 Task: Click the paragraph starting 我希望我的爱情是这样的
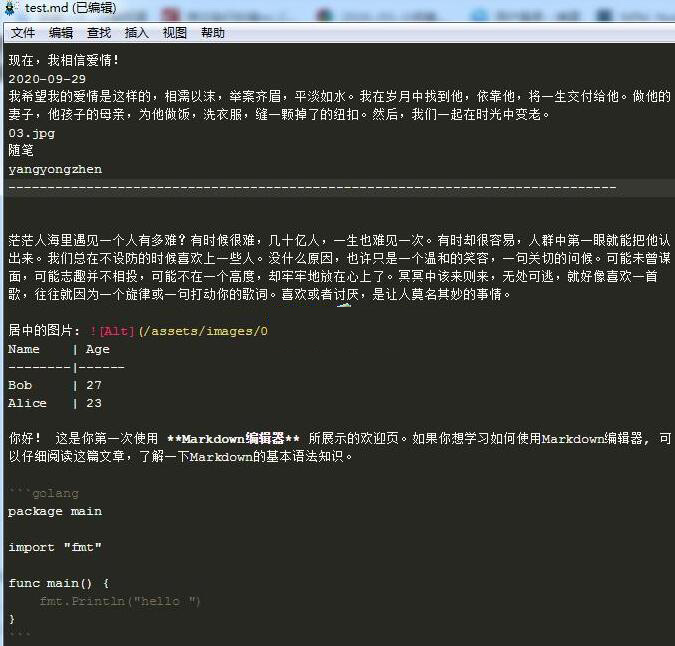click(339, 105)
